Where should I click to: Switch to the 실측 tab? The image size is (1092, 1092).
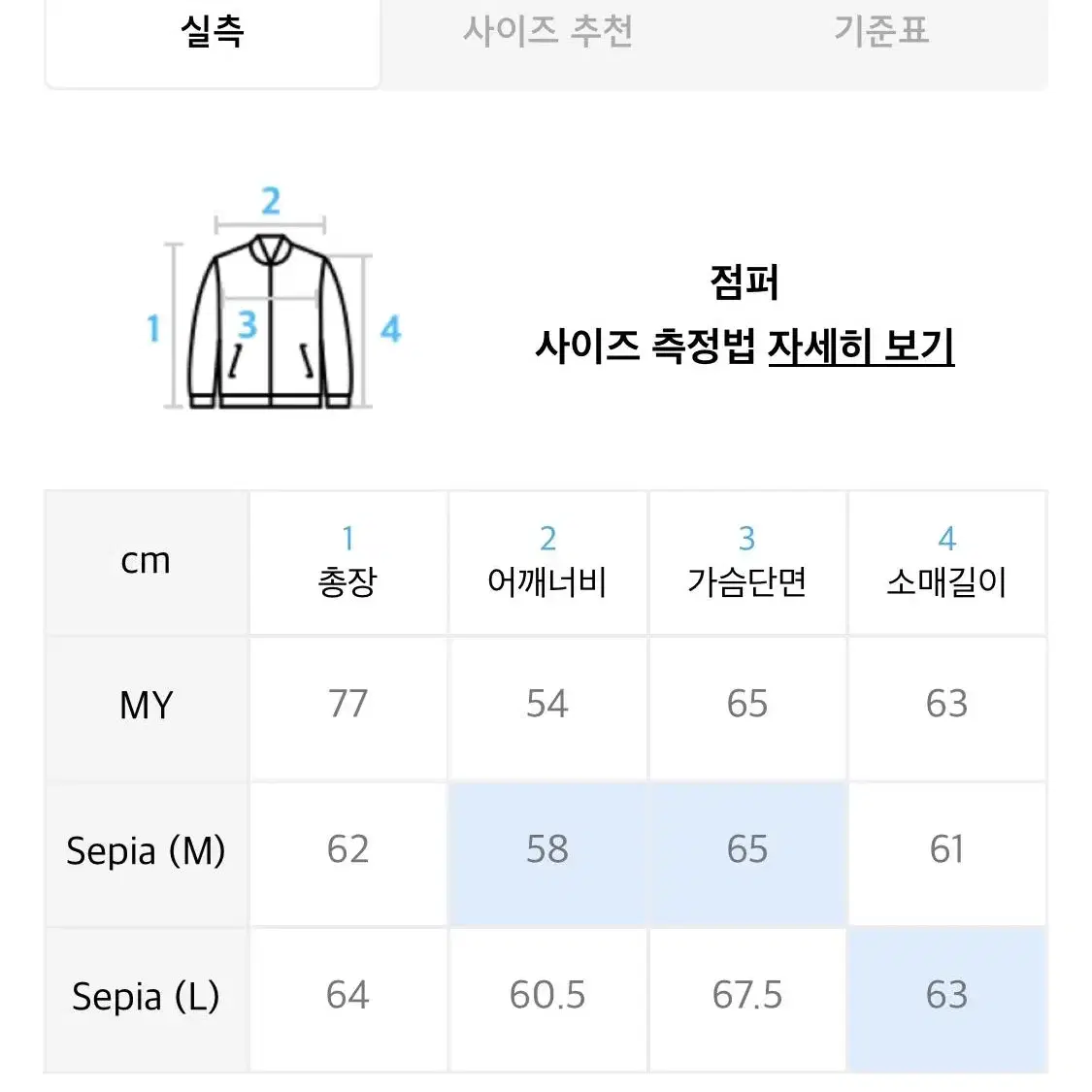tap(213, 41)
